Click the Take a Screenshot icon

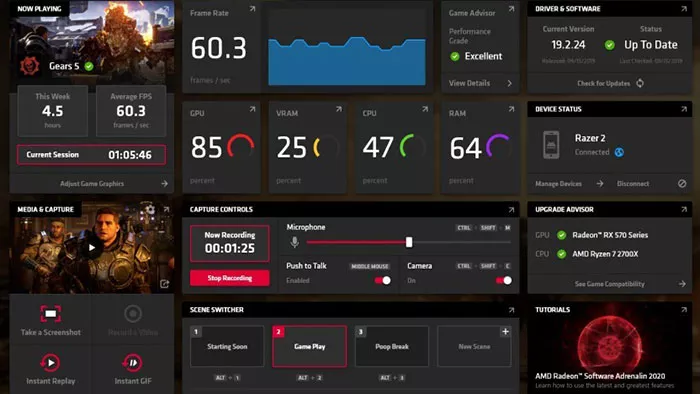coord(50,313)
